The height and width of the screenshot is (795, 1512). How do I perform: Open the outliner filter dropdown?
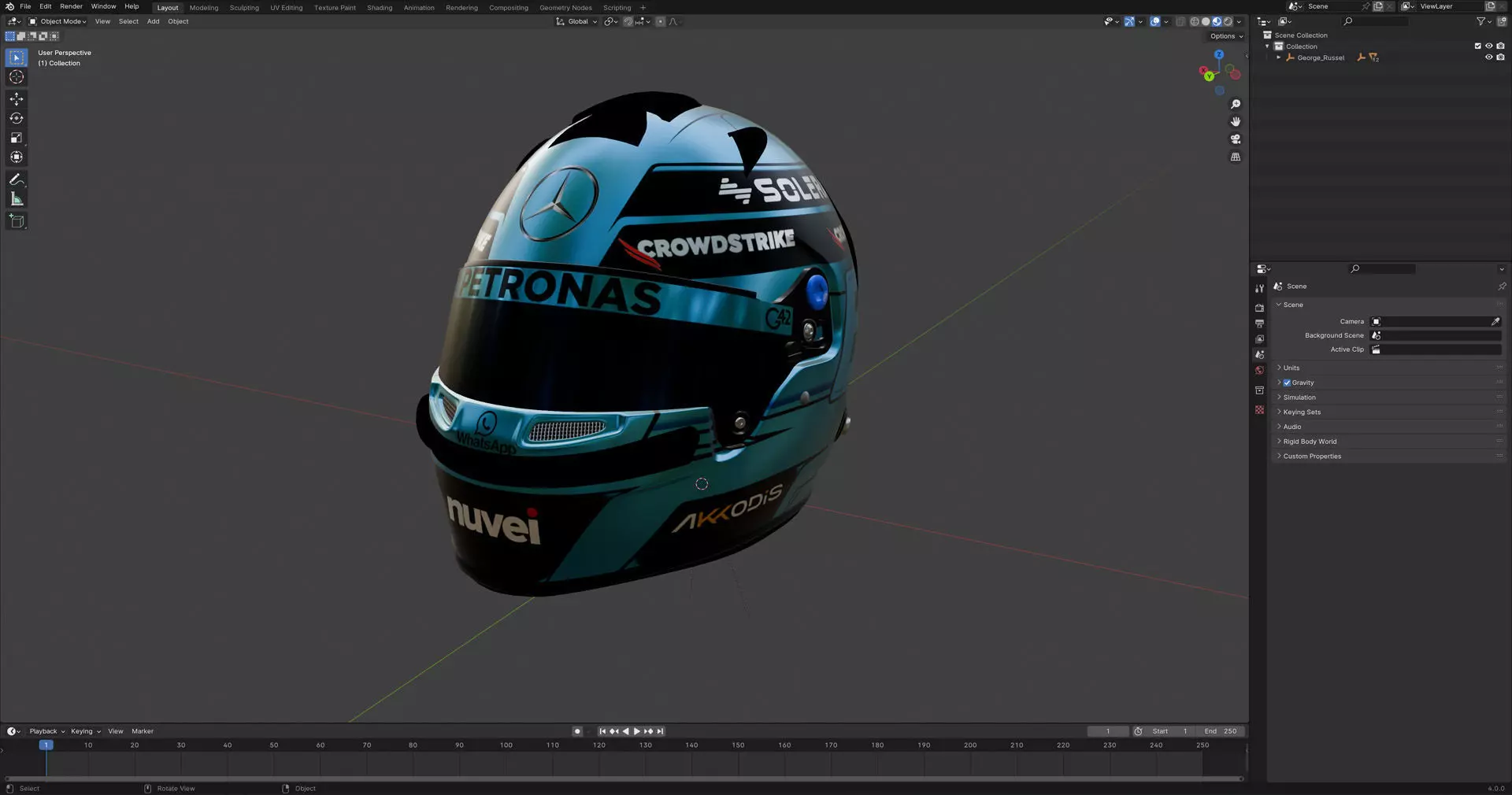click(x=1484, y=21)
